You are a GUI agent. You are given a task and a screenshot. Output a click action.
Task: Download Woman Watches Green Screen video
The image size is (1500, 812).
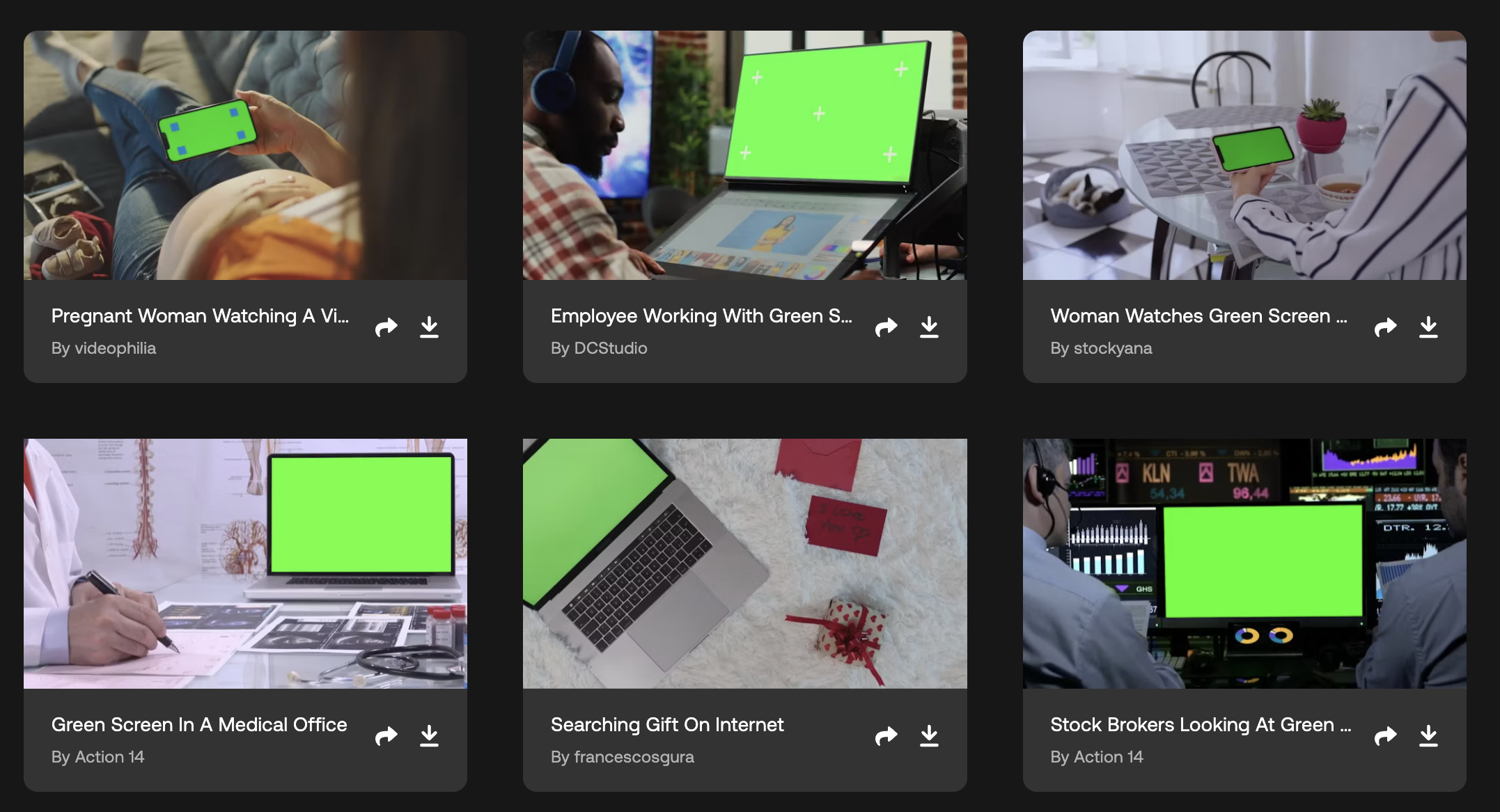[x=1428, y=327]
